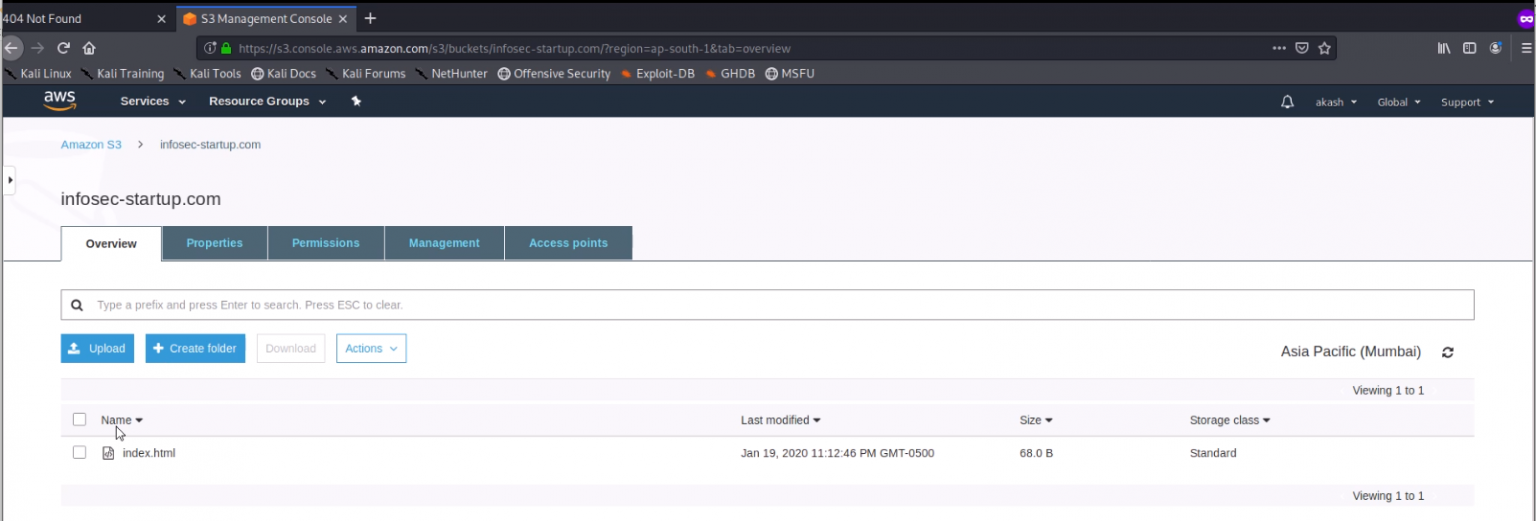The height and width of the screenshot is (521, 1536).
Task: Click the Create folder button
Action: coord(195,348)
